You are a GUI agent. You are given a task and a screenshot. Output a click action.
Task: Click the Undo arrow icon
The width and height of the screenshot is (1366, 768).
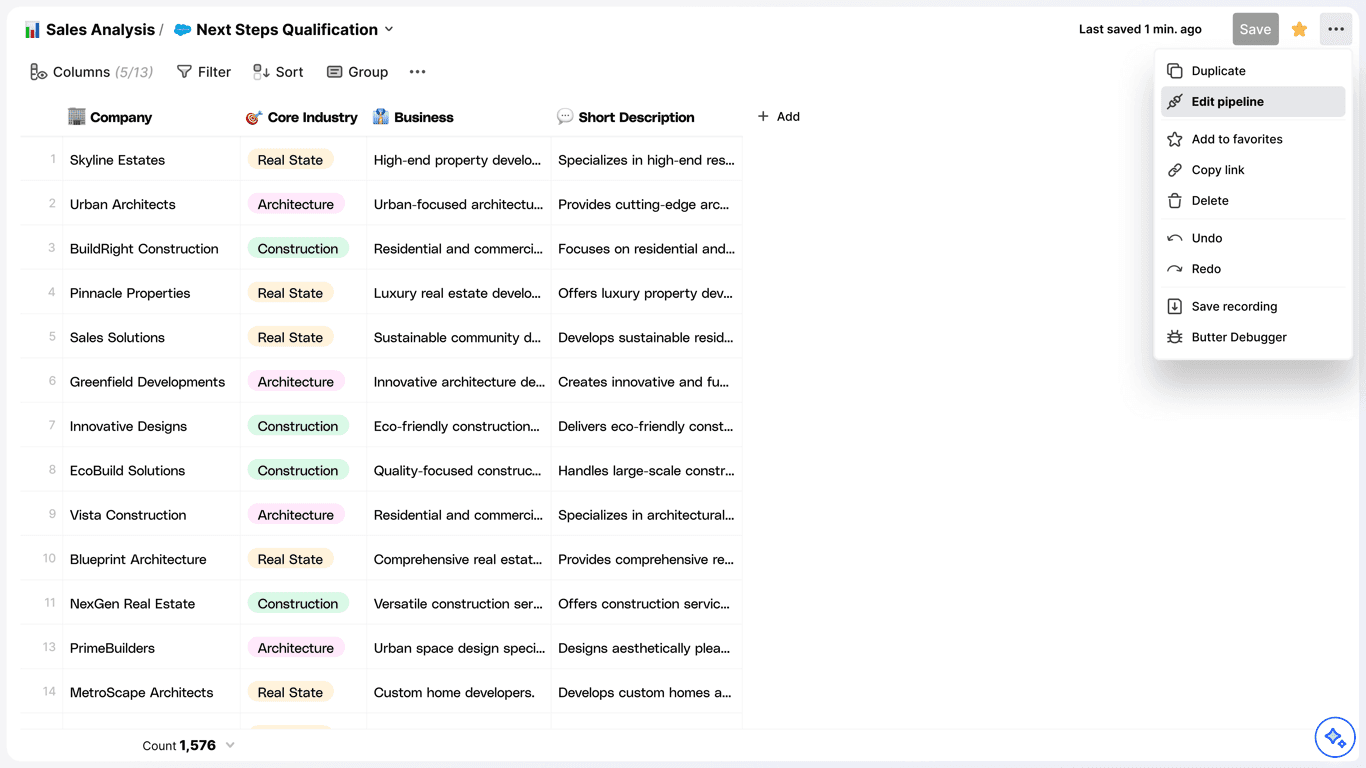pyautogui.click(x=1175, y=238)
